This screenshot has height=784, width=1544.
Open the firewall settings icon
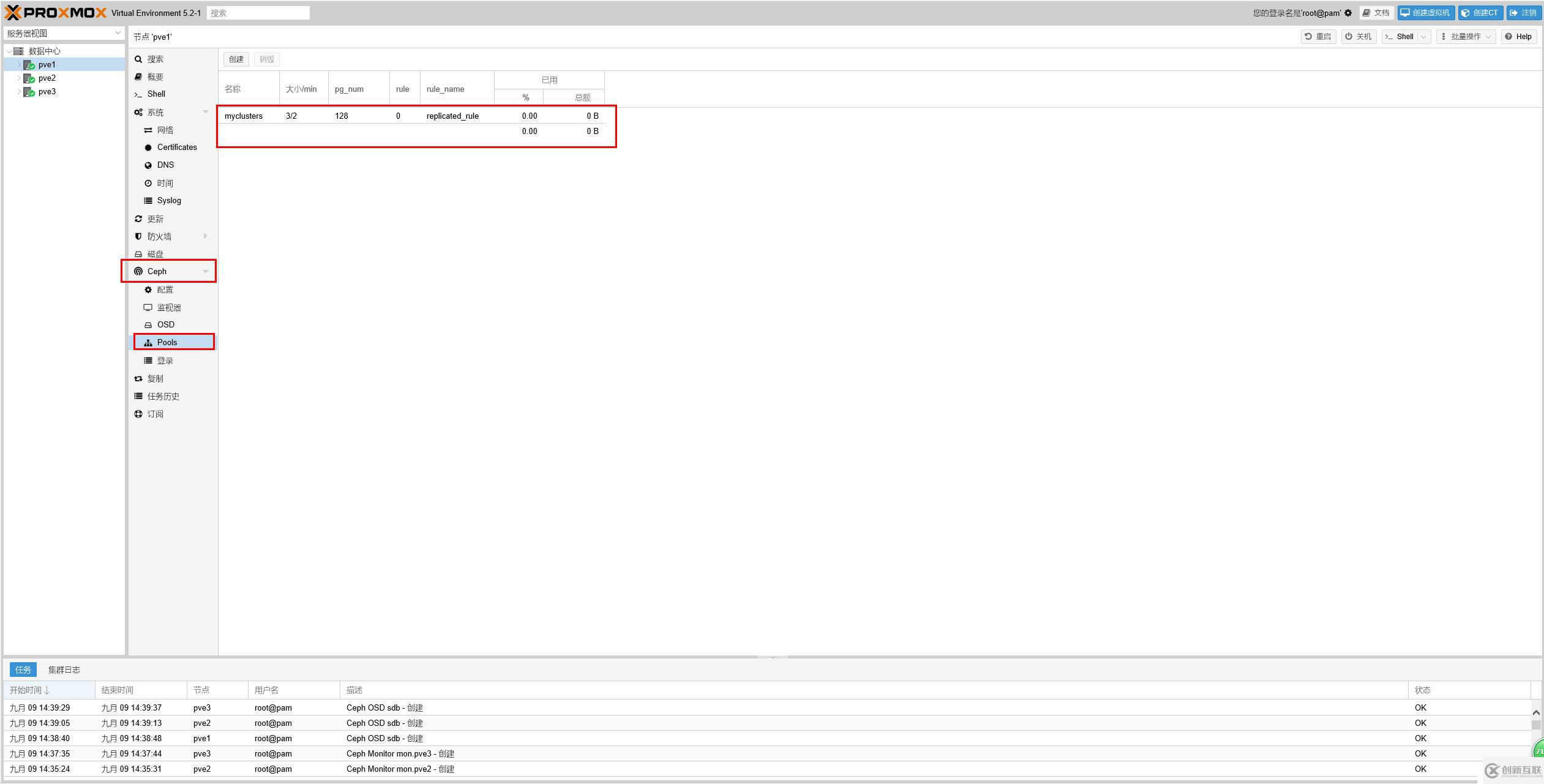140,236
